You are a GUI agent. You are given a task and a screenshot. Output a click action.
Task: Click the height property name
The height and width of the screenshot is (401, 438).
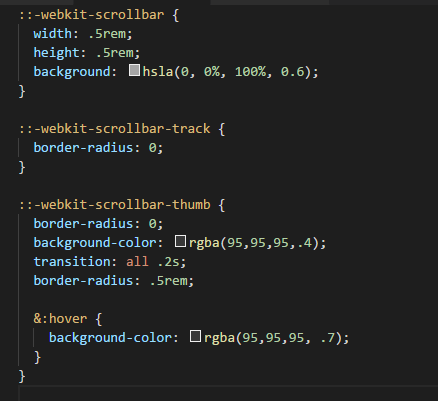pos(56,53)
